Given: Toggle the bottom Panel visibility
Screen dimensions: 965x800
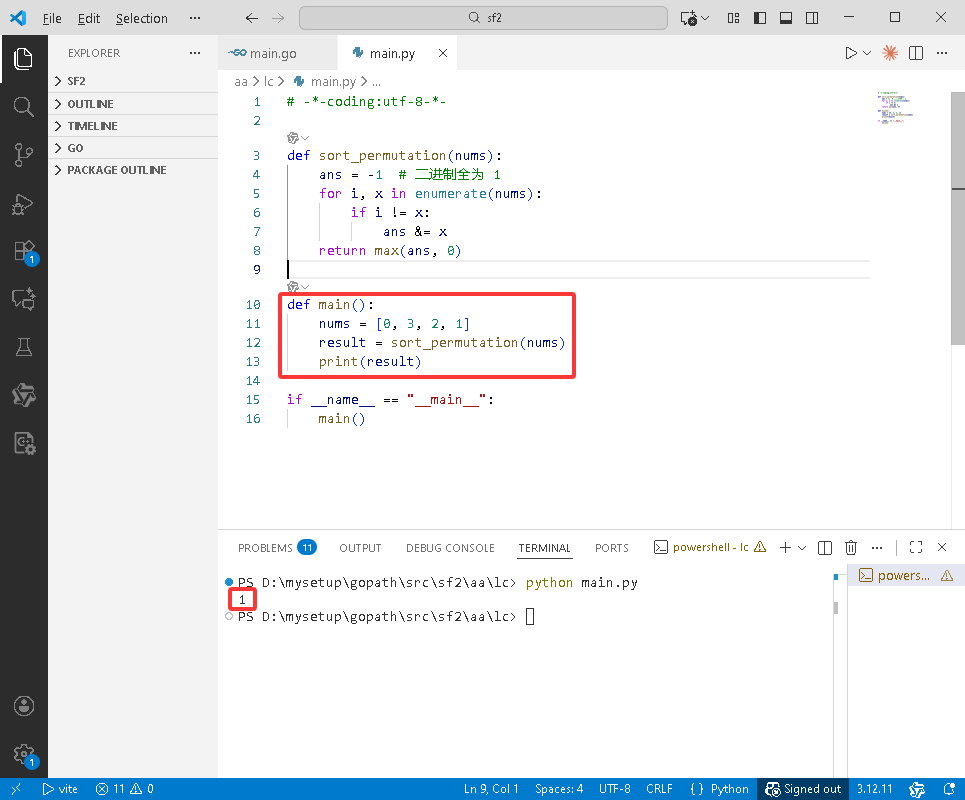Looking at the screenshot, I should [x=786, y=18].
